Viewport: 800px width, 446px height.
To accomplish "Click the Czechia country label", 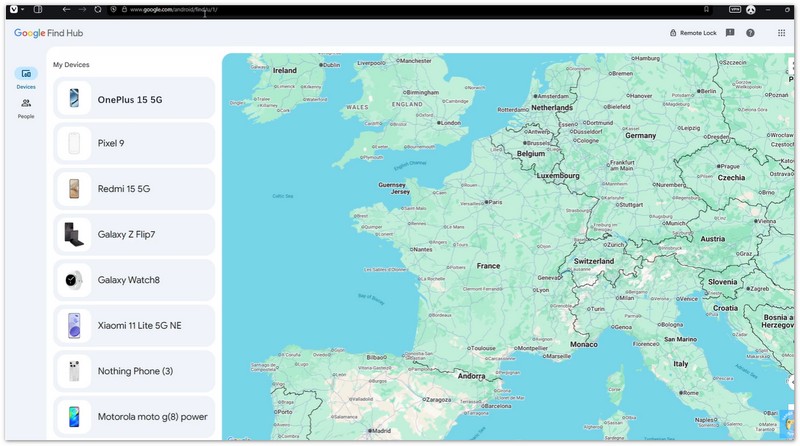I will 732,178.
